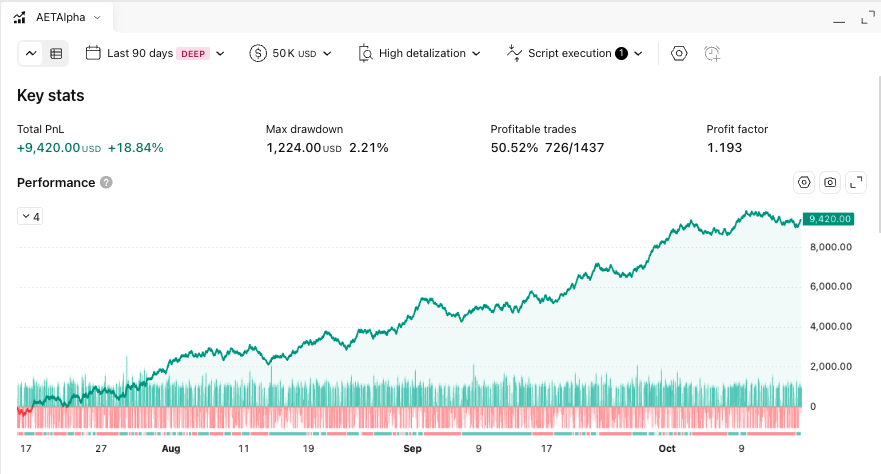The height and width of the screenshot is (474, 881).
Task: Click the 4,000.00 axis label
Action: pos(830,326)
